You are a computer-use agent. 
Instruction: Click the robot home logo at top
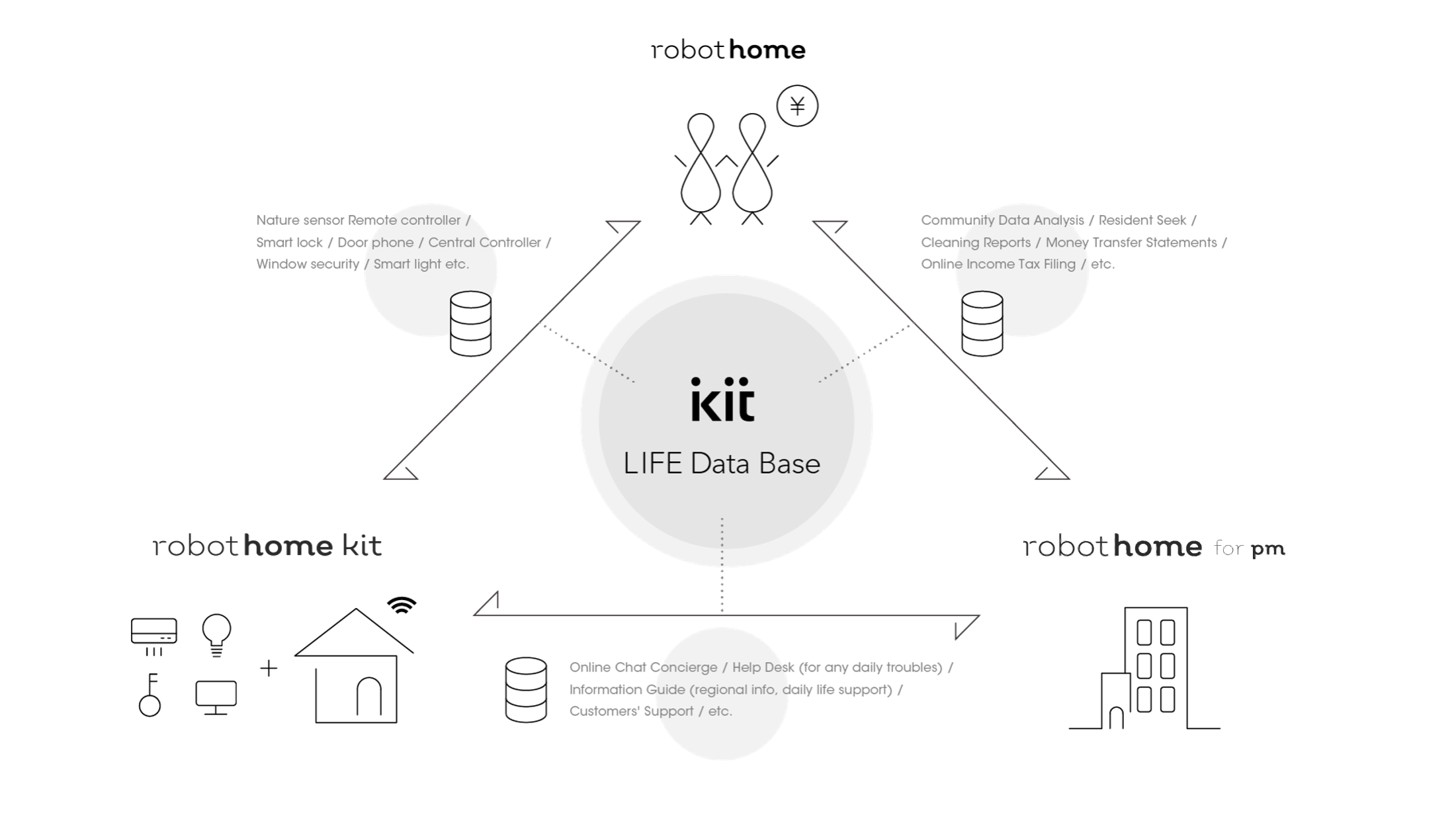point(727,48)
